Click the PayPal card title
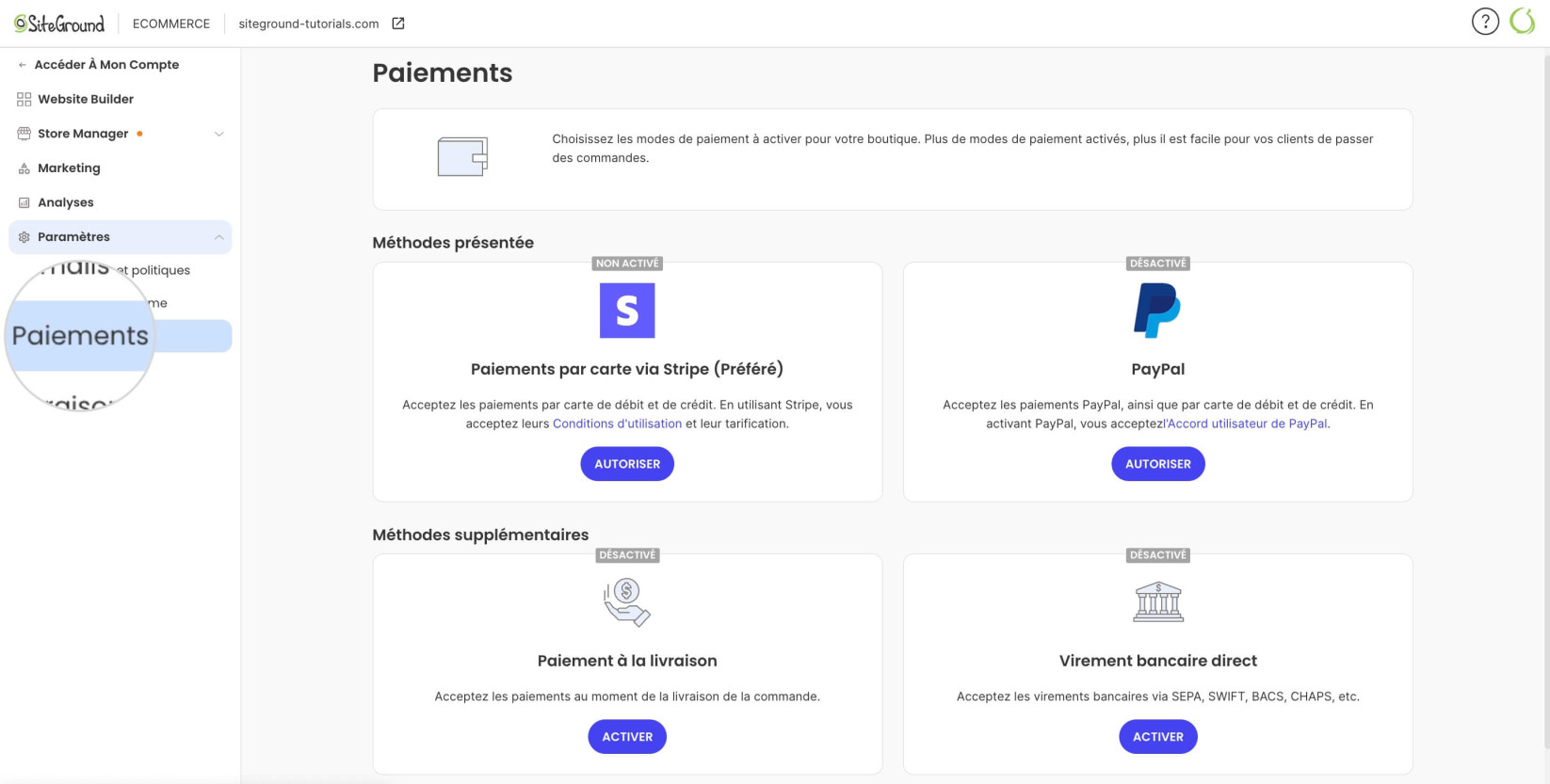Image resolution: width=1550 pixels, height=784 pixels. pos(1158,369)
